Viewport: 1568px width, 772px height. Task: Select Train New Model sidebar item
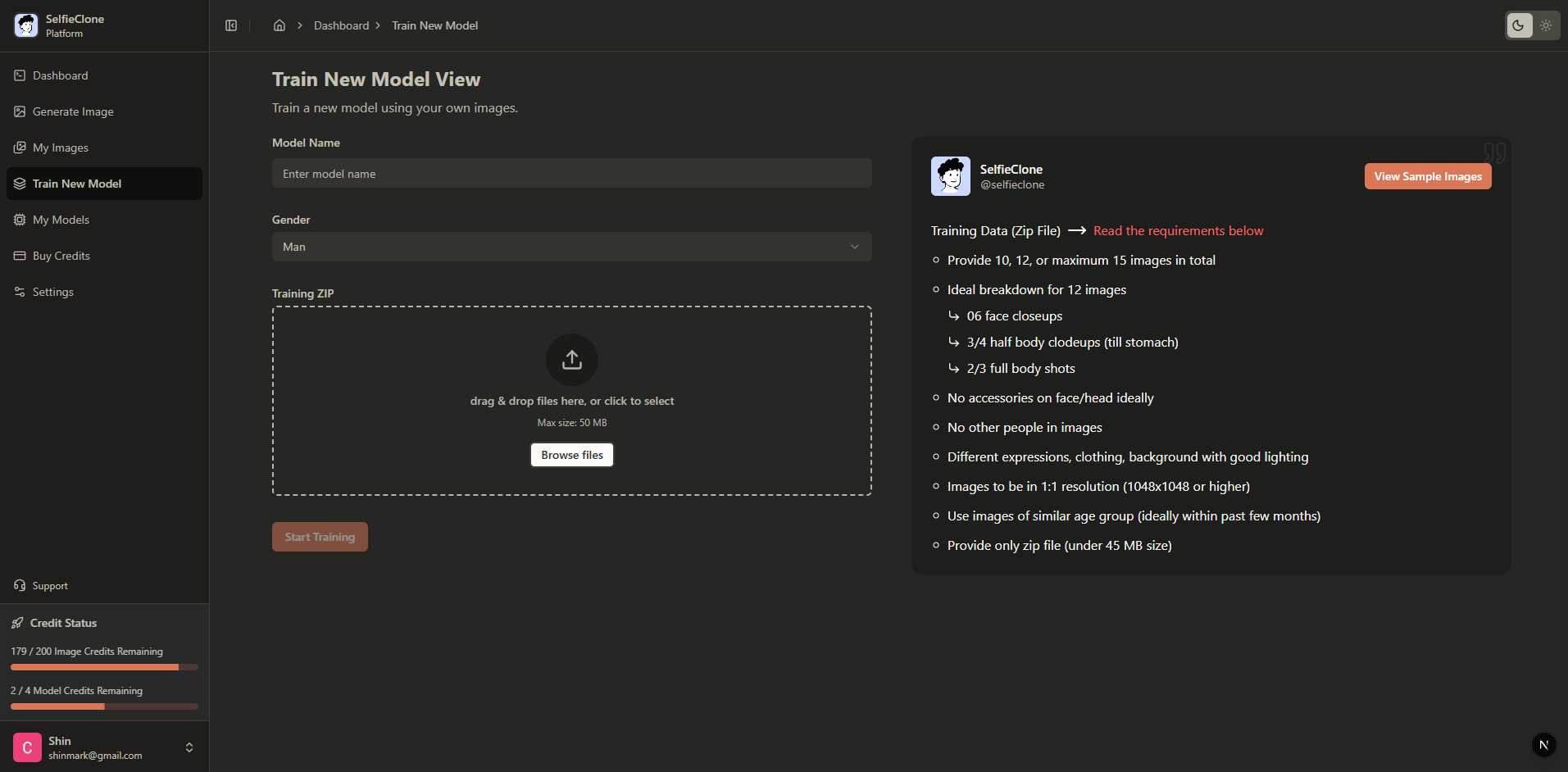pyautogui.click(x=104, y=184)
